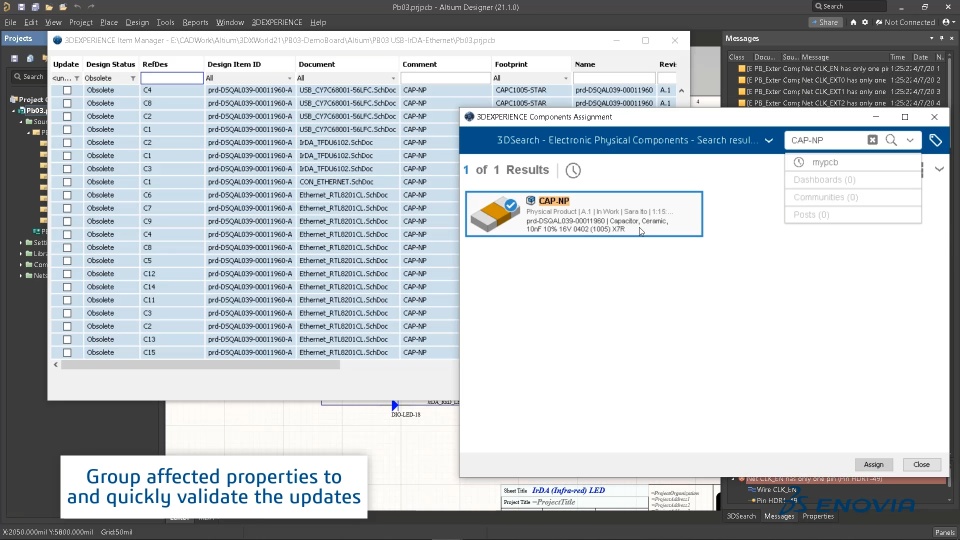This screenshot has width=960, height=540.
Task: Select the CAP-NP result card thumbnail
Action: click(x=495, y=214)
